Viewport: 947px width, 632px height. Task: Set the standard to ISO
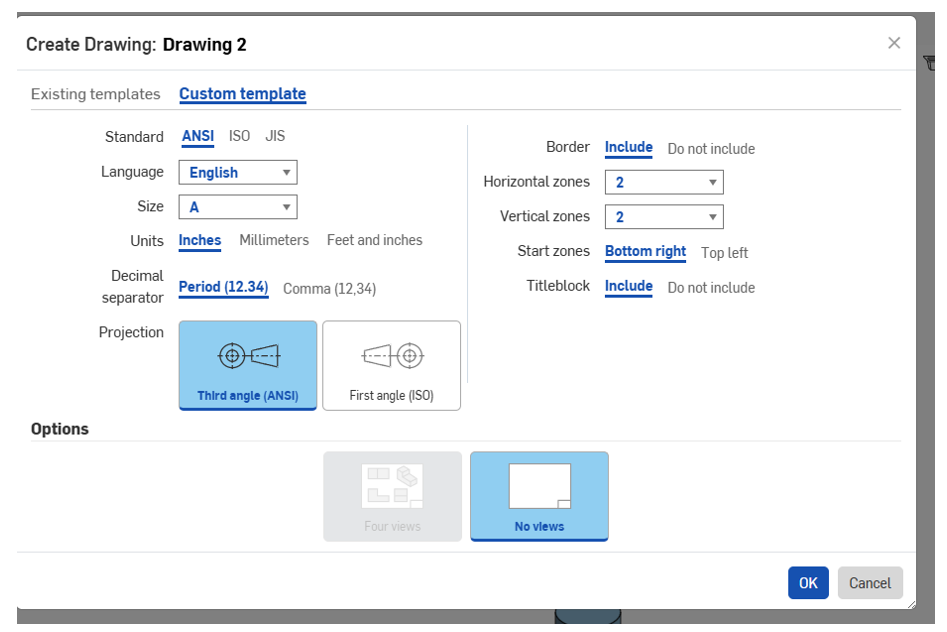[240, 136]
